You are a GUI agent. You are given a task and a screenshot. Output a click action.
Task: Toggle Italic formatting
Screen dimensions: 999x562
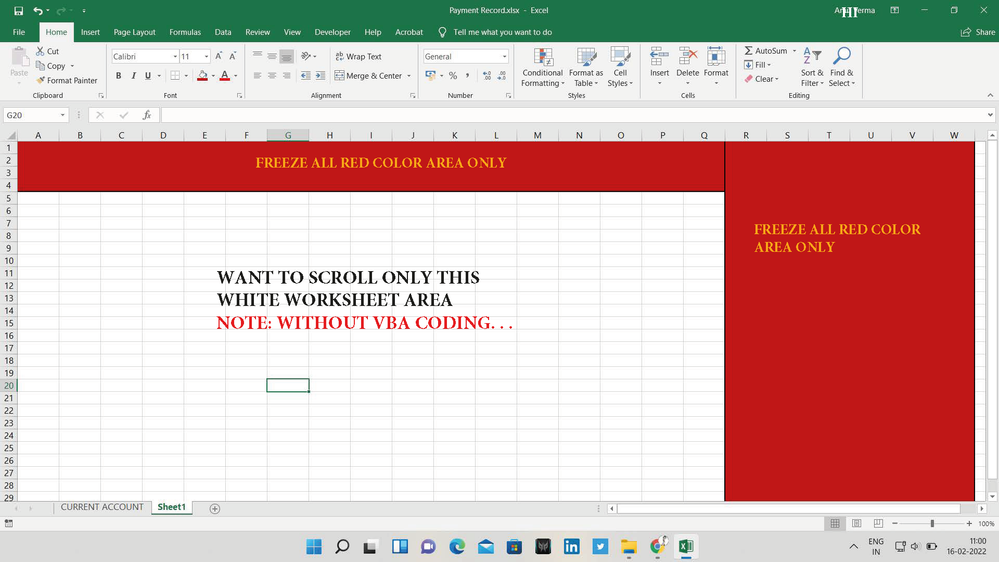tap(133, 75)
